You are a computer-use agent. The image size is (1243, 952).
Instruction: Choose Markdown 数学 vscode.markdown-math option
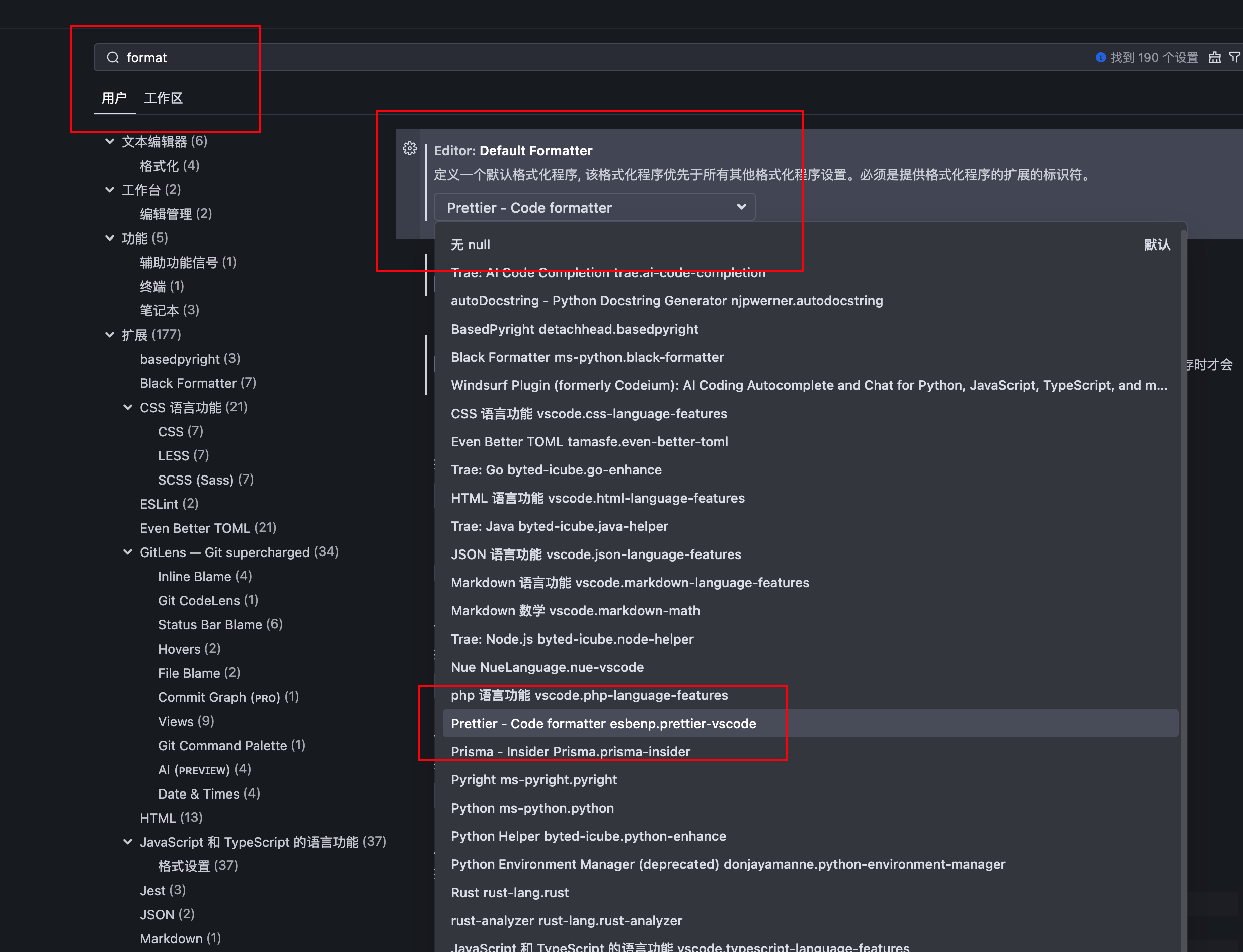[811, 610]
